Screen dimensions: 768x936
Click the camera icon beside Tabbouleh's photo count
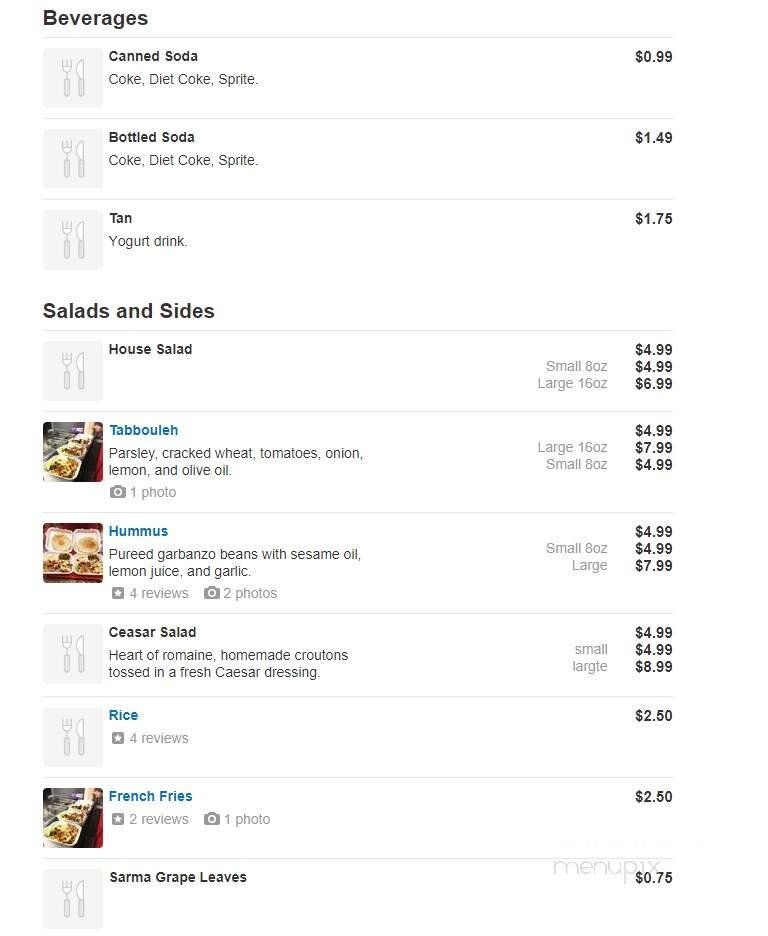pyautogui.click(x=119, y=492)
